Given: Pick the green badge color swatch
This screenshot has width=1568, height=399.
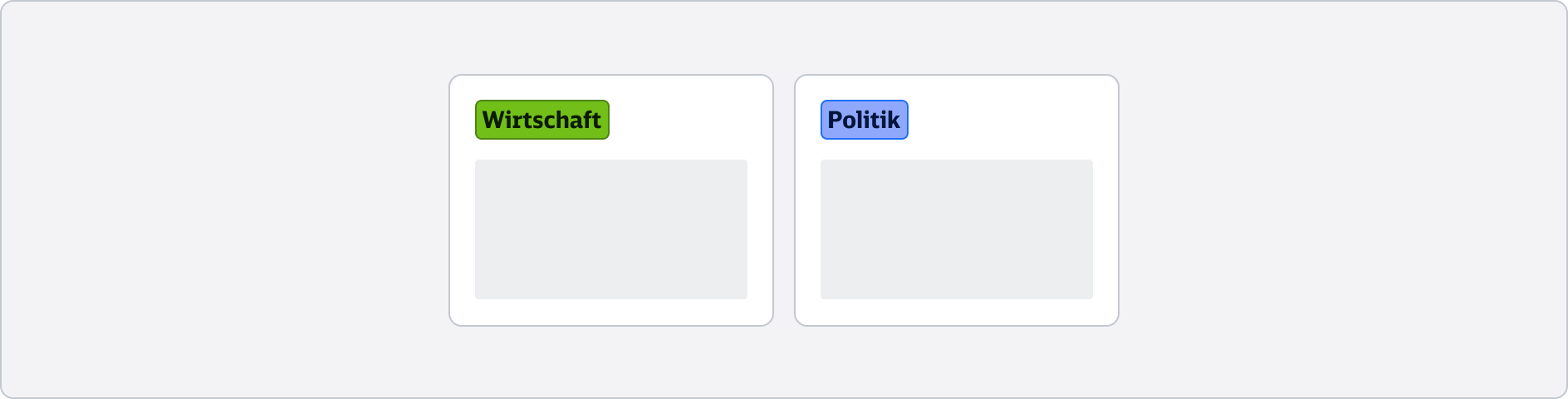Looking at the screenshot, I should click(541, 120).
